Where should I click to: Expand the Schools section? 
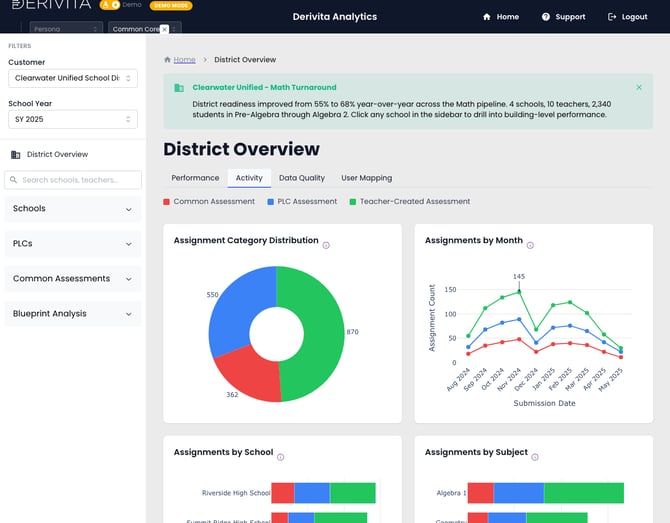pos(73,209)
